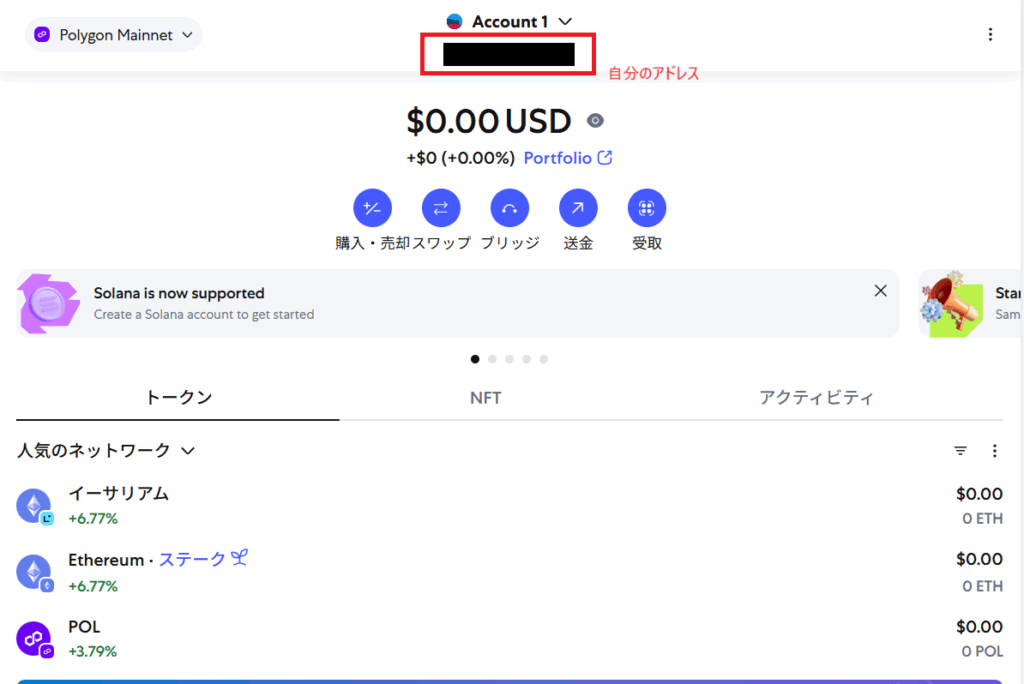
Task: Toggle balance visibility with the eye icon
Action: click(x=595, y=121)
